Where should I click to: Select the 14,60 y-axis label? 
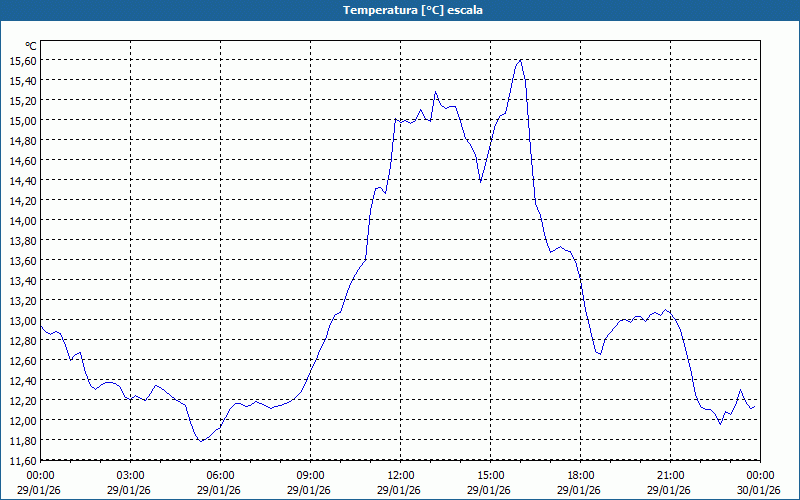click(23, 160)
